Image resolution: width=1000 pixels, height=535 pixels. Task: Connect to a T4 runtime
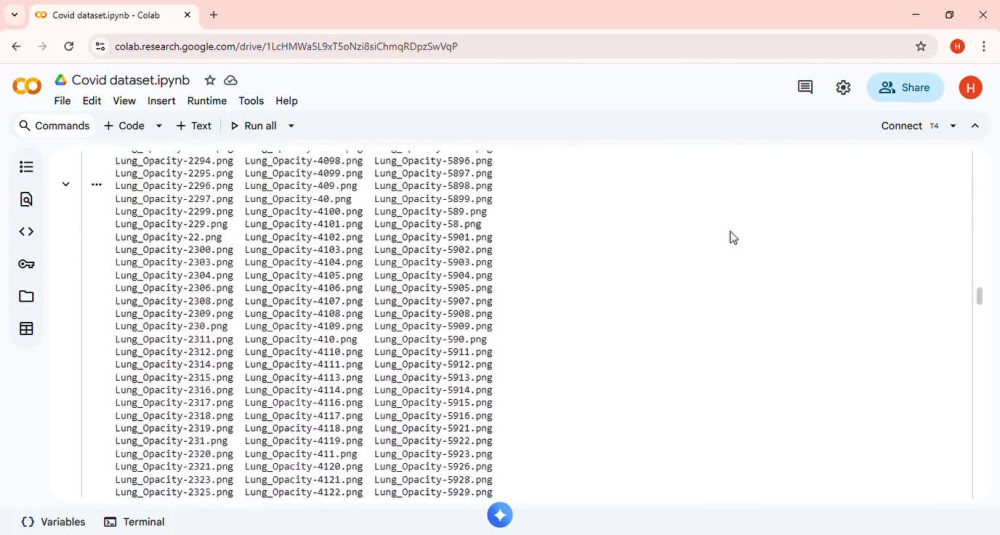[909, 126]
